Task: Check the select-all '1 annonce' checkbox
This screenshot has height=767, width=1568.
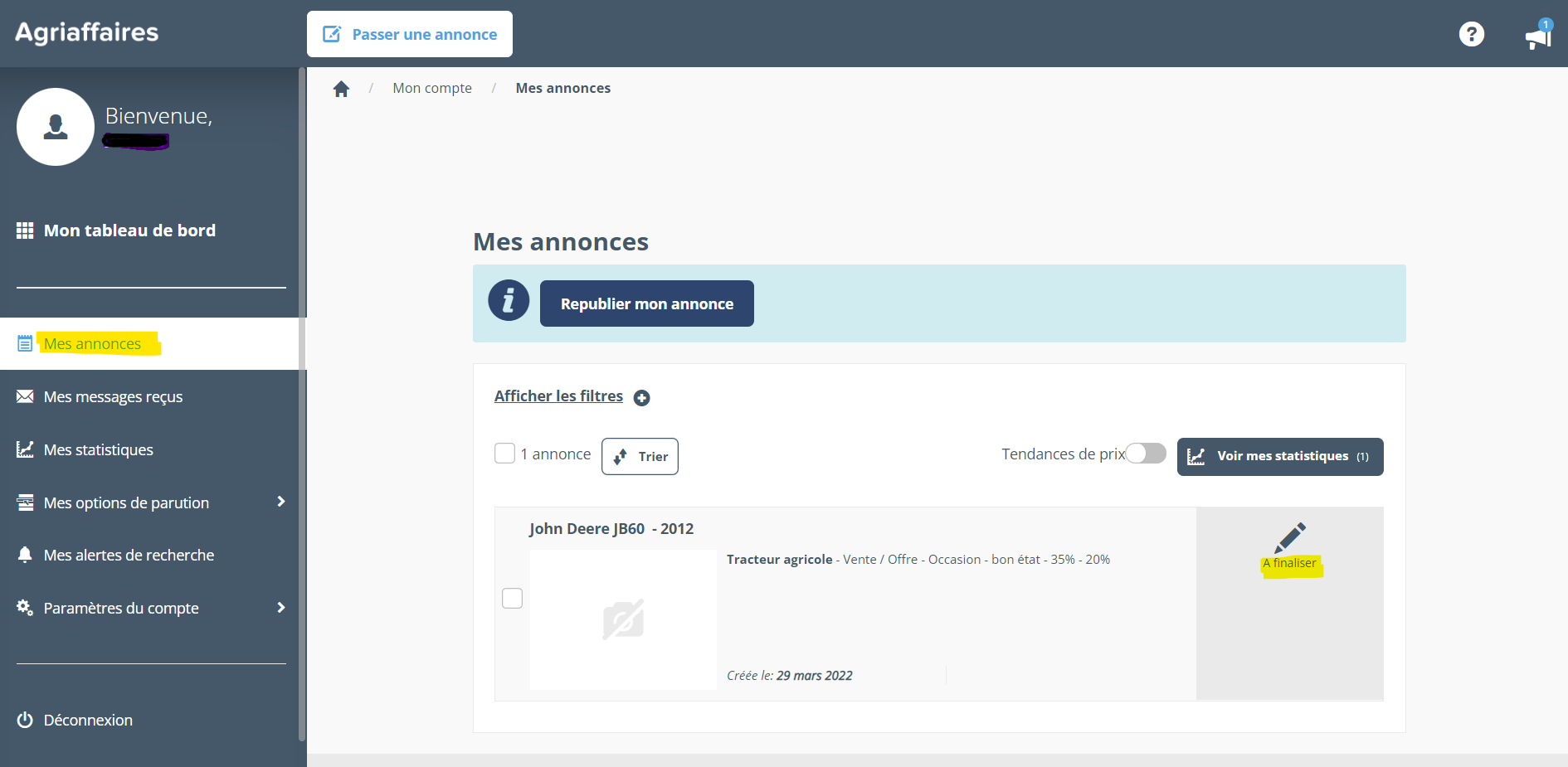Action: click(x=504, y=454)
